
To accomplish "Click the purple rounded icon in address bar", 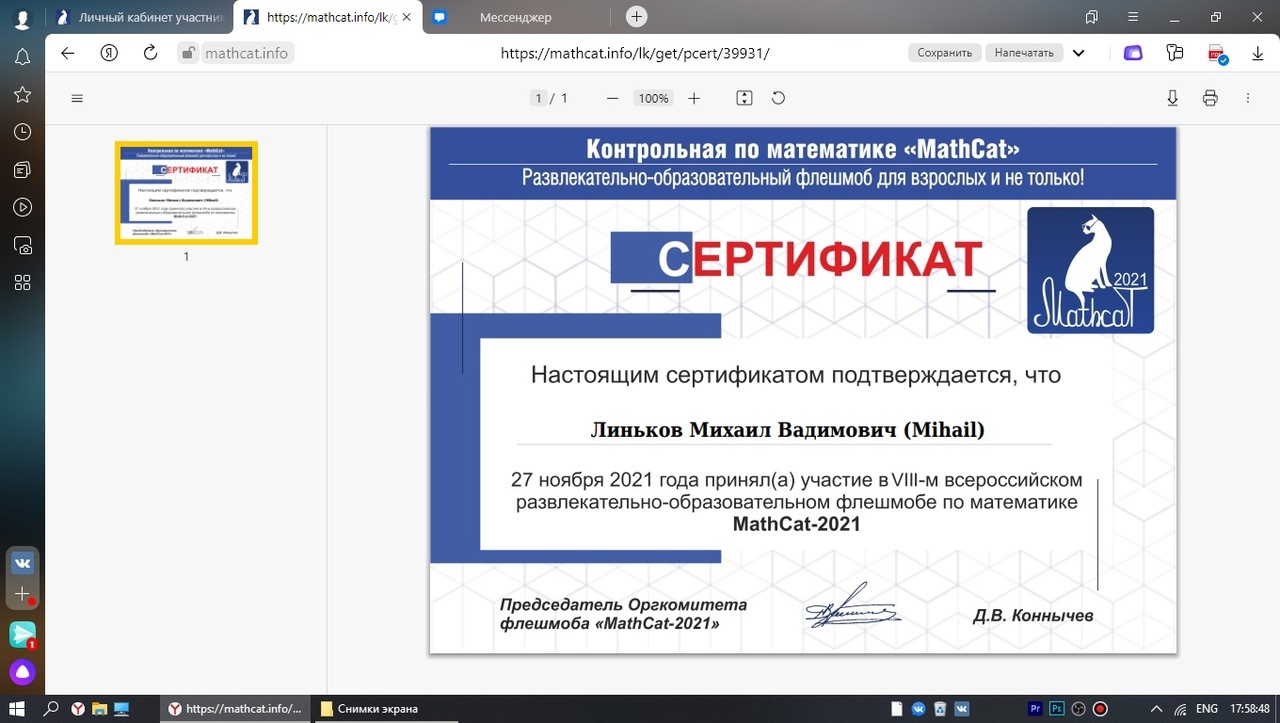I will [1133, 53].
